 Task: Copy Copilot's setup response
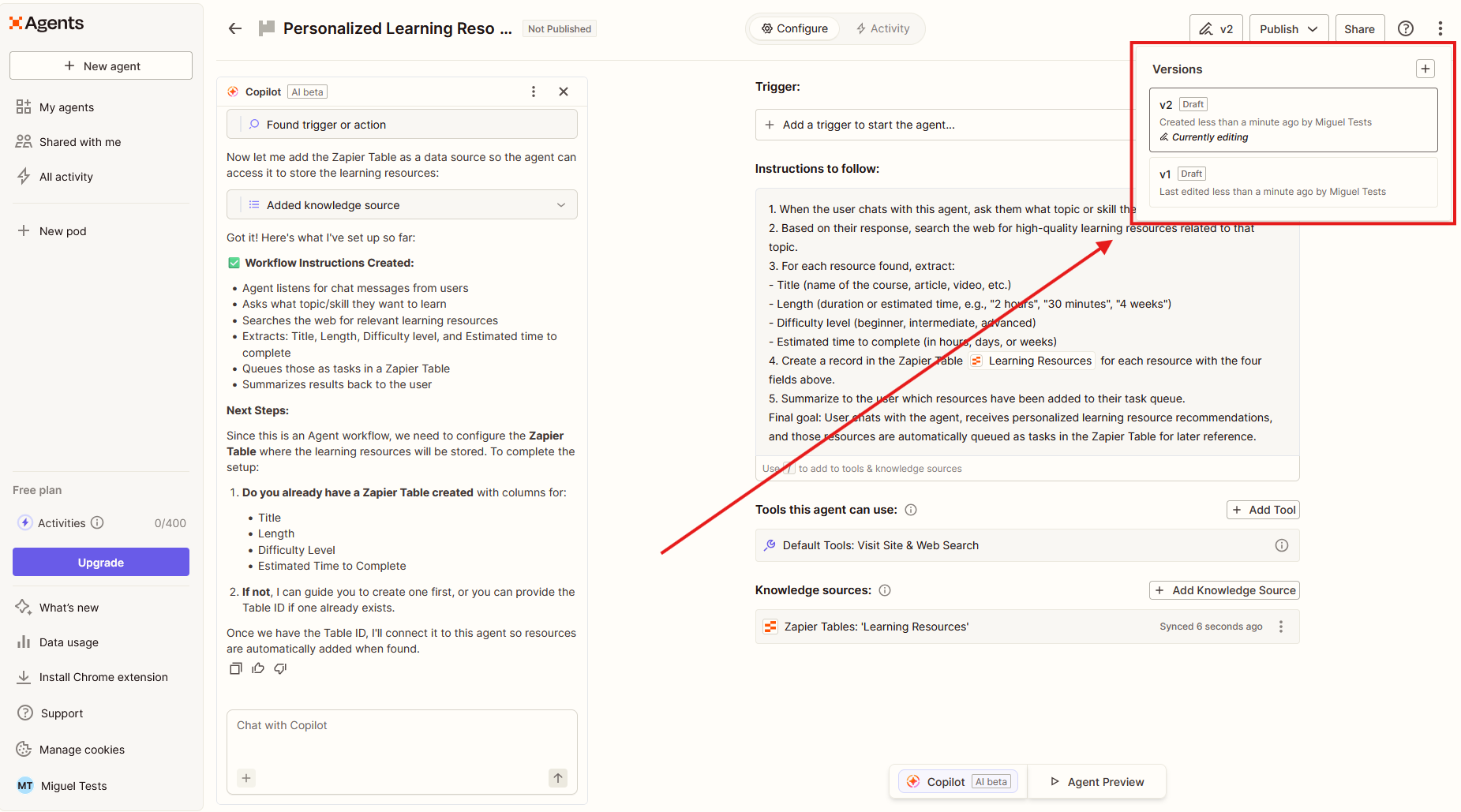pyautogui.click(x=235, y=668)
